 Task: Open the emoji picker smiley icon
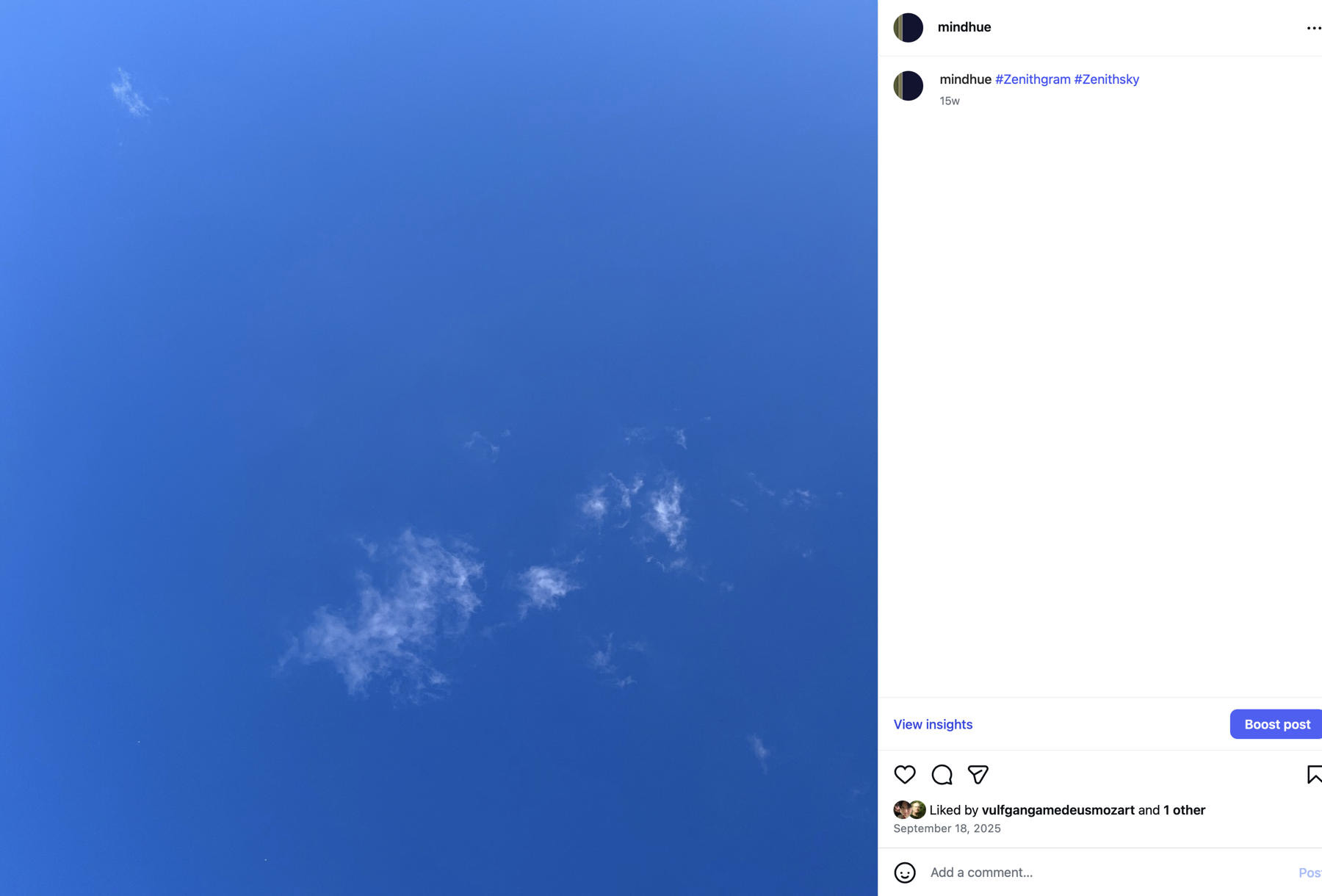tap(905, 872)
